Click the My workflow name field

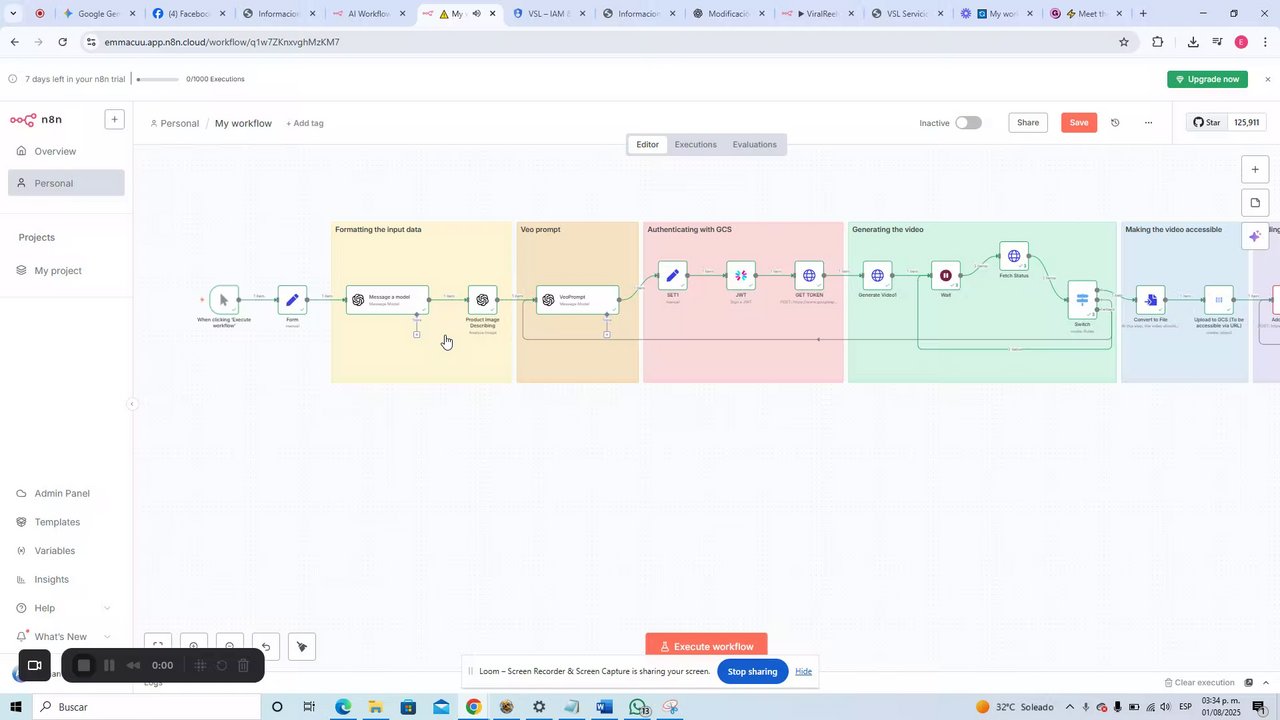point(243,124)
